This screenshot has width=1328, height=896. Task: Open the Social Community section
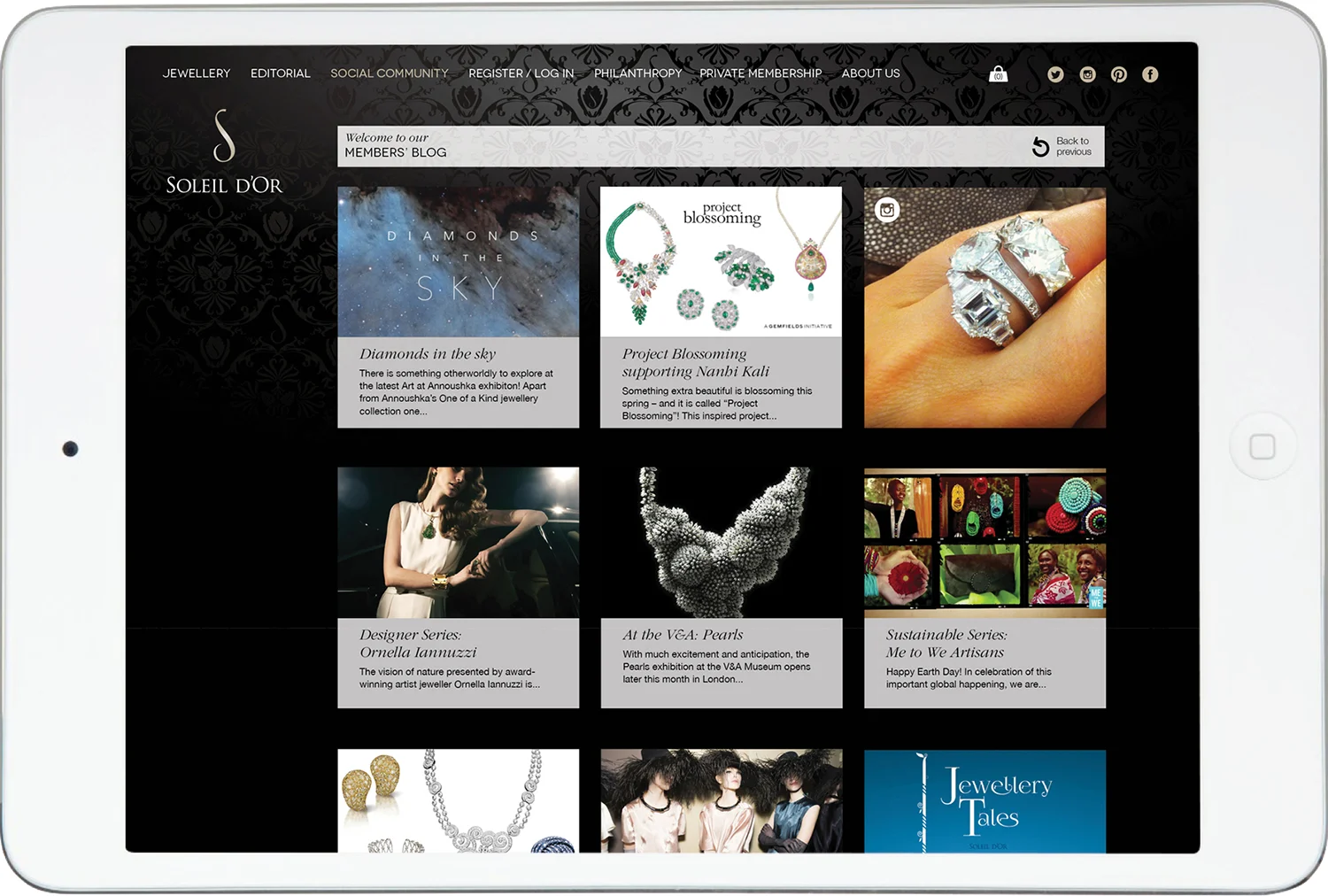390,73
